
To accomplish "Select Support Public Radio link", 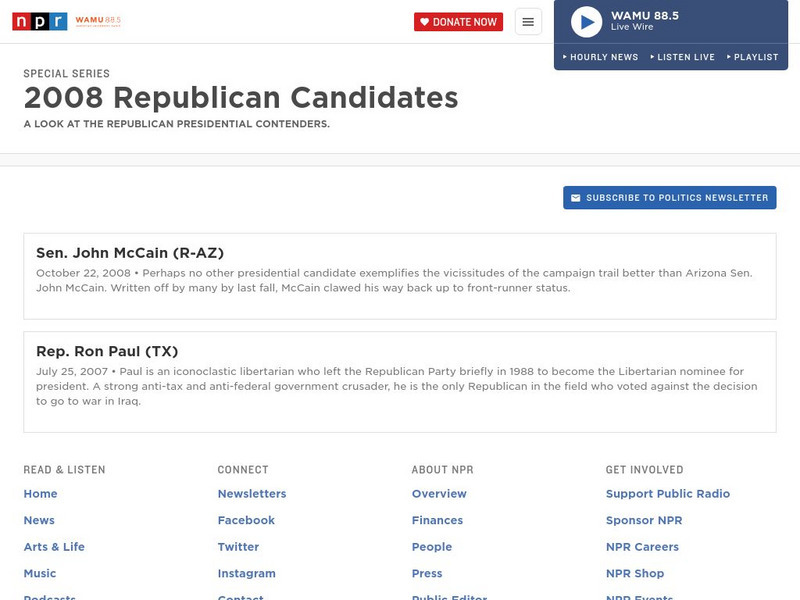I will [668, 494].
